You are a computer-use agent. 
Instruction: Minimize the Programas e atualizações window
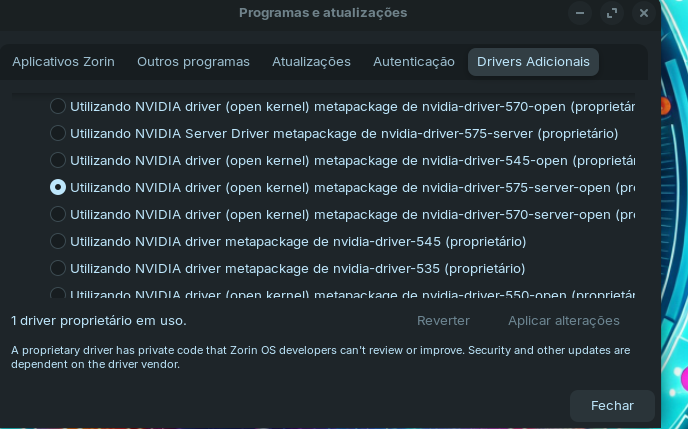581,13
